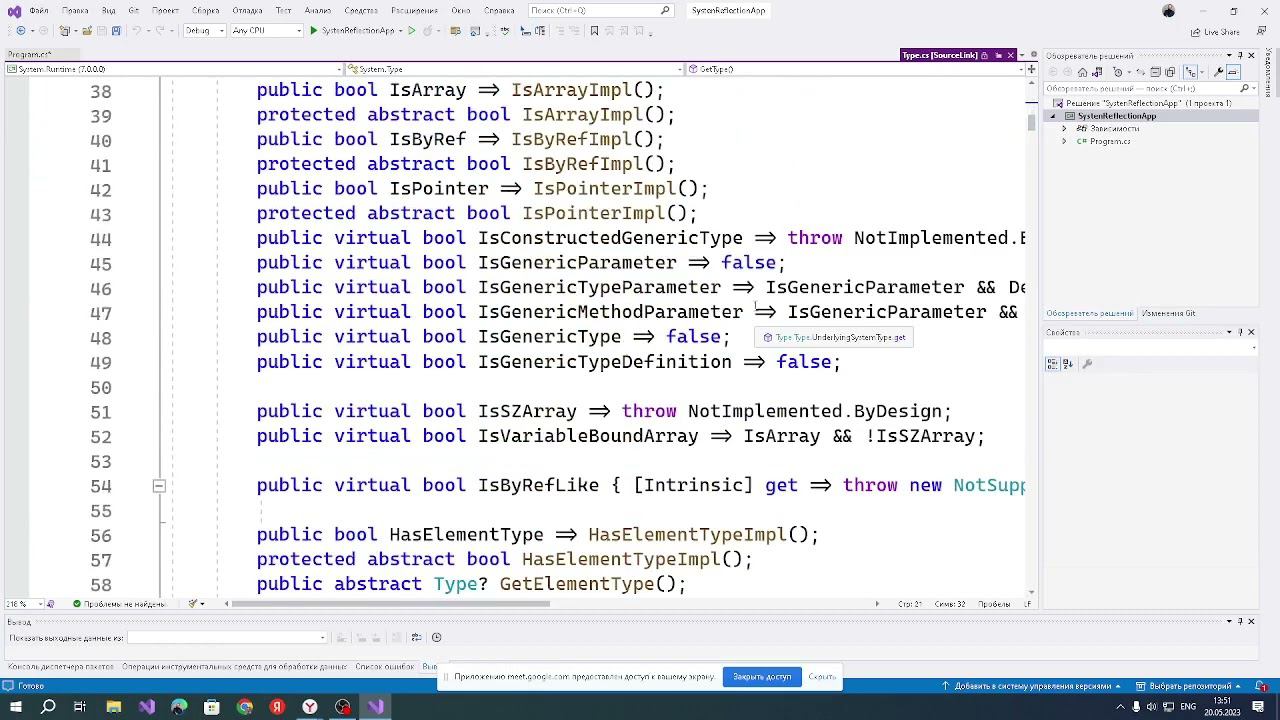Viewport: 1280px width, 720px height.
Task: Toggle word wrap in the Output panel
Action: click(x=417, y=637)
